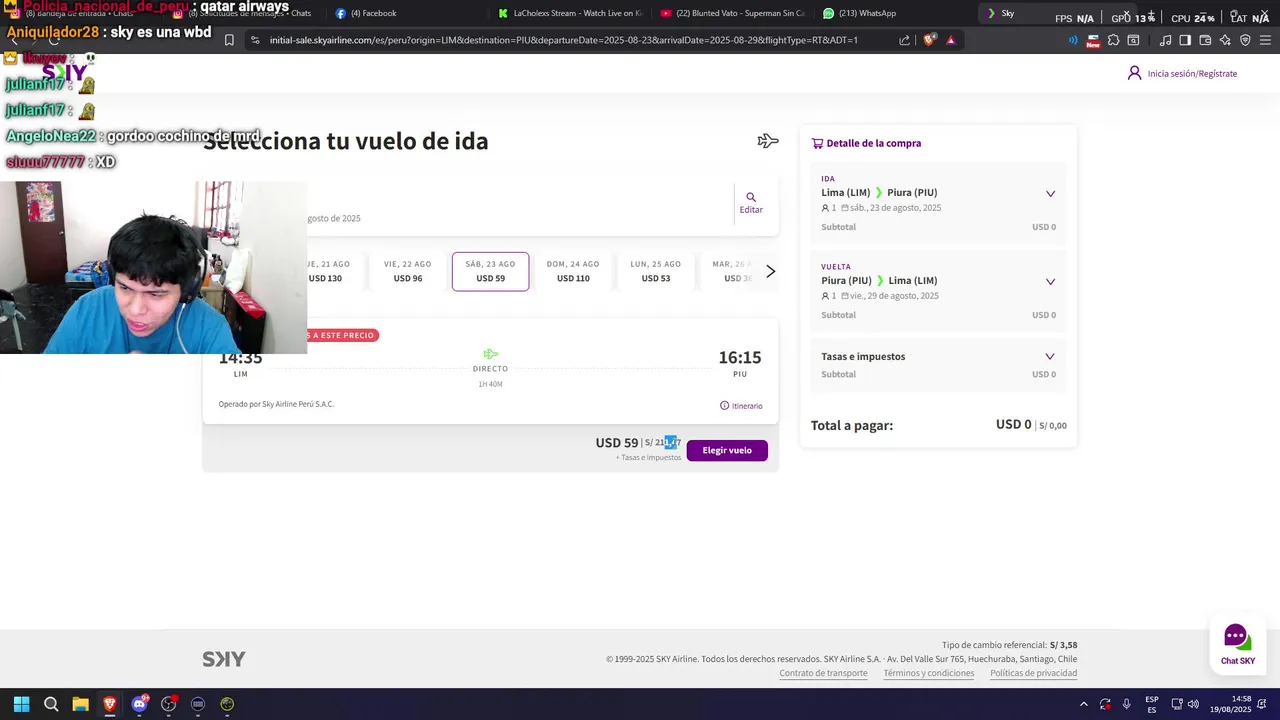Open Windows Start menu
Viewport: 1280px width, 720px height.
21,704
